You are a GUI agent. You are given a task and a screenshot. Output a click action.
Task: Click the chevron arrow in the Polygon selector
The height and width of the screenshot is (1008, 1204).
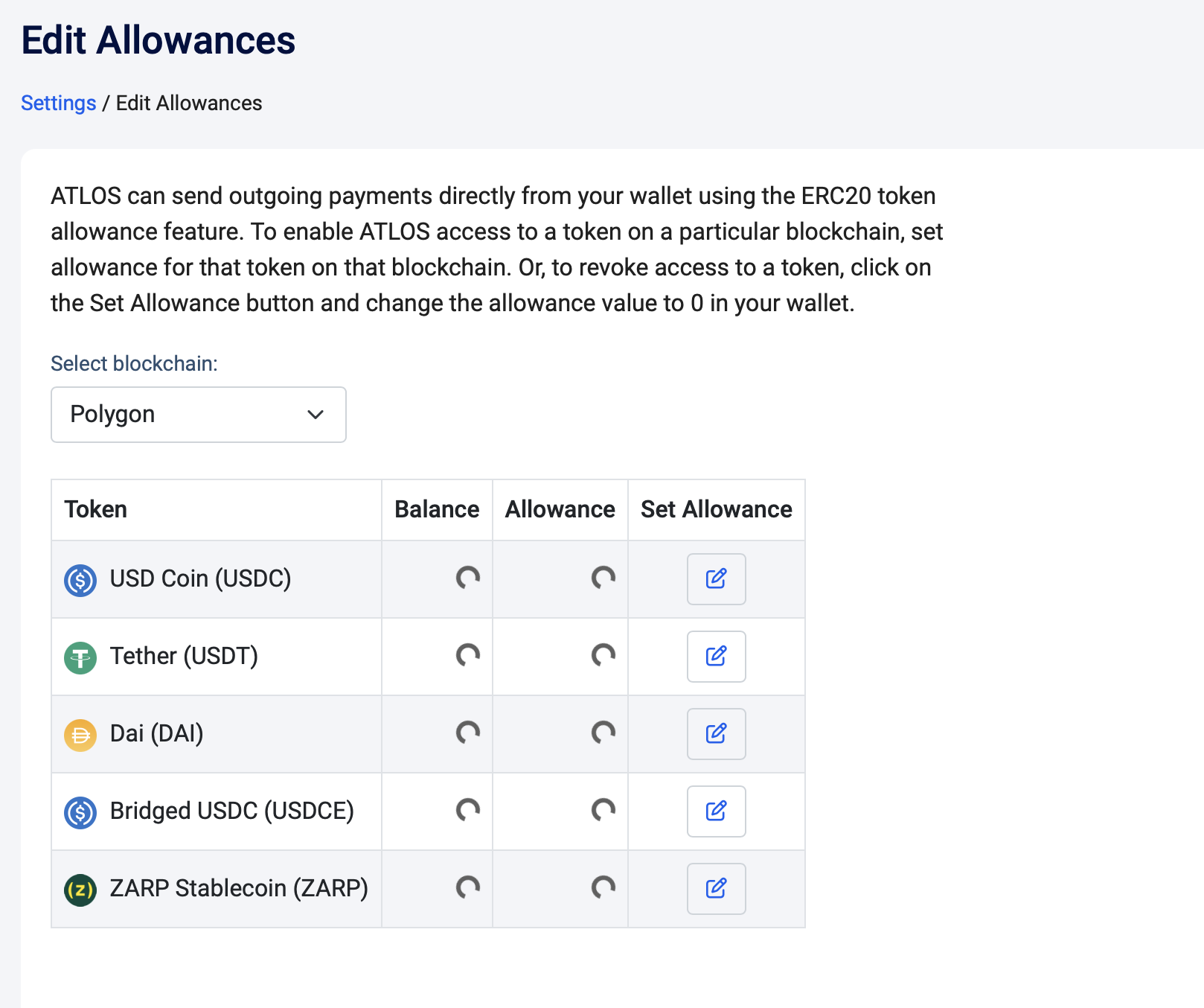[316, 415]
